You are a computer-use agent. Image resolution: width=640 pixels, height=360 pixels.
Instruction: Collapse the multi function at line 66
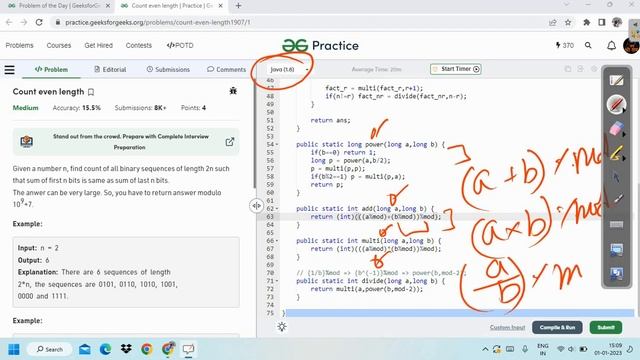277,241
